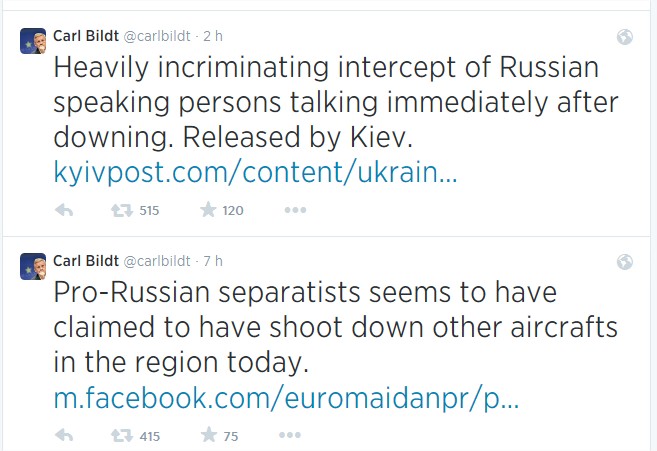The width and height of the screenshot is (657, 451).
Task: Click the globe icon on the first tweet
Action: [x=625, y=37]
